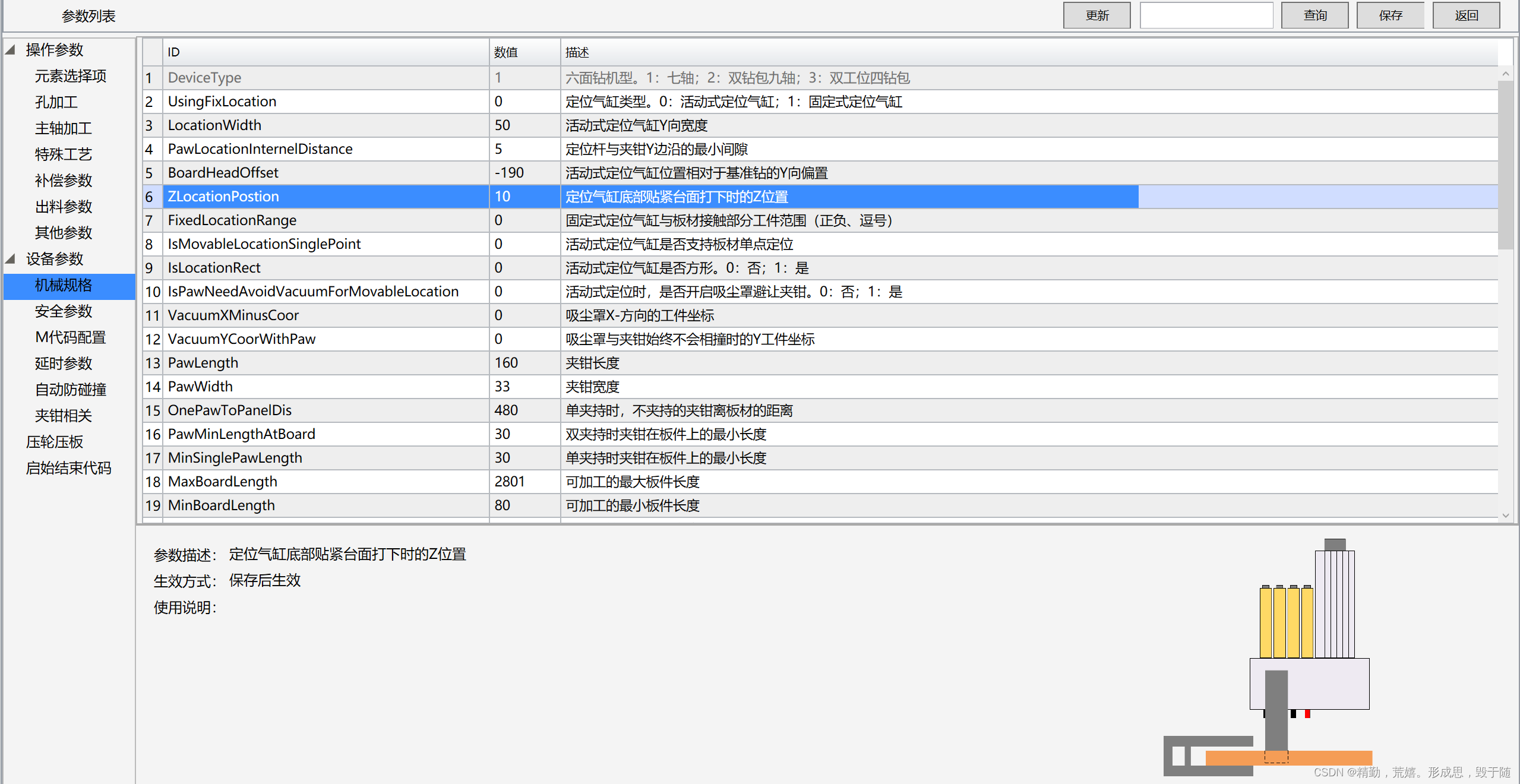Image resolution: width=1520 pixels, height=784 pixels.
Task: Click the vertical scrollbar thumb
Action: (x=1506, y=165)
